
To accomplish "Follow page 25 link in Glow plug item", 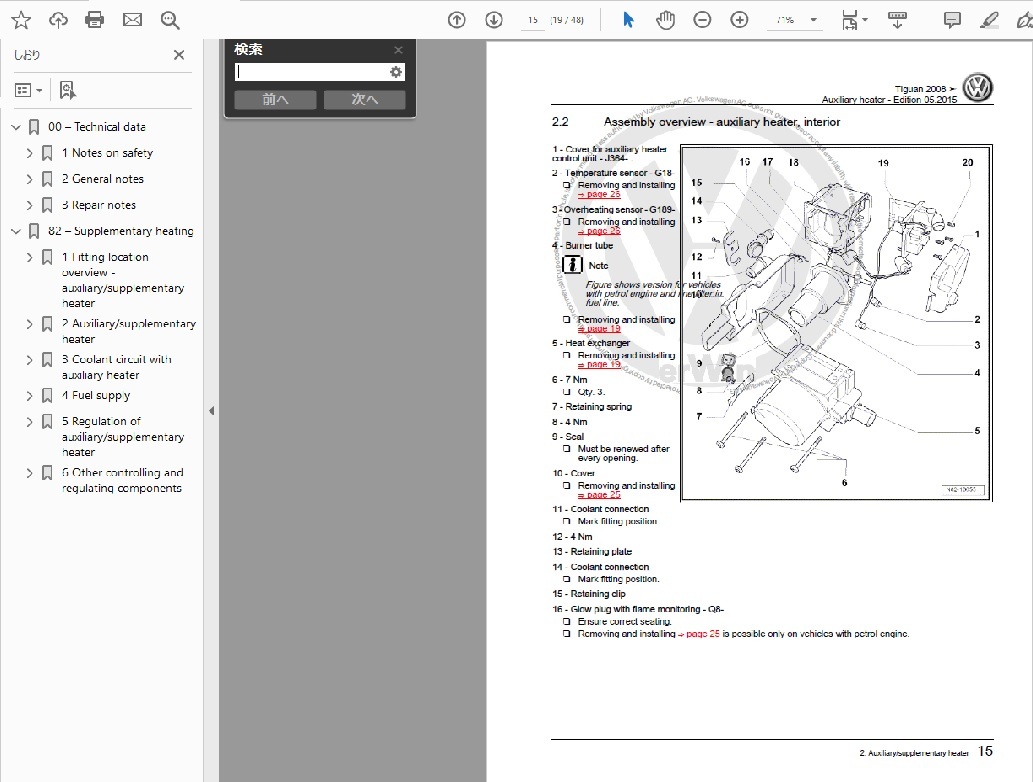I will 699,634.
